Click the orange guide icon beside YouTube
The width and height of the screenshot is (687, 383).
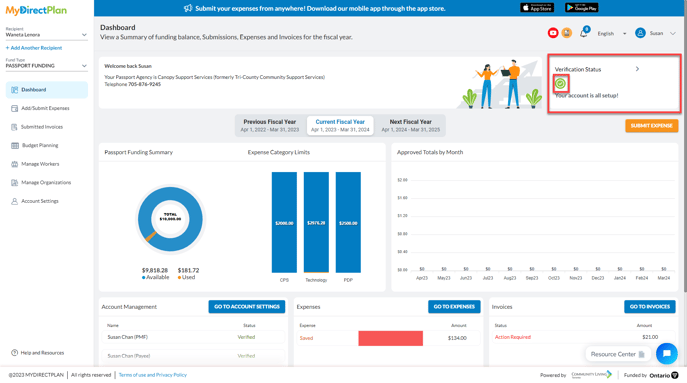tap(567, 33)
